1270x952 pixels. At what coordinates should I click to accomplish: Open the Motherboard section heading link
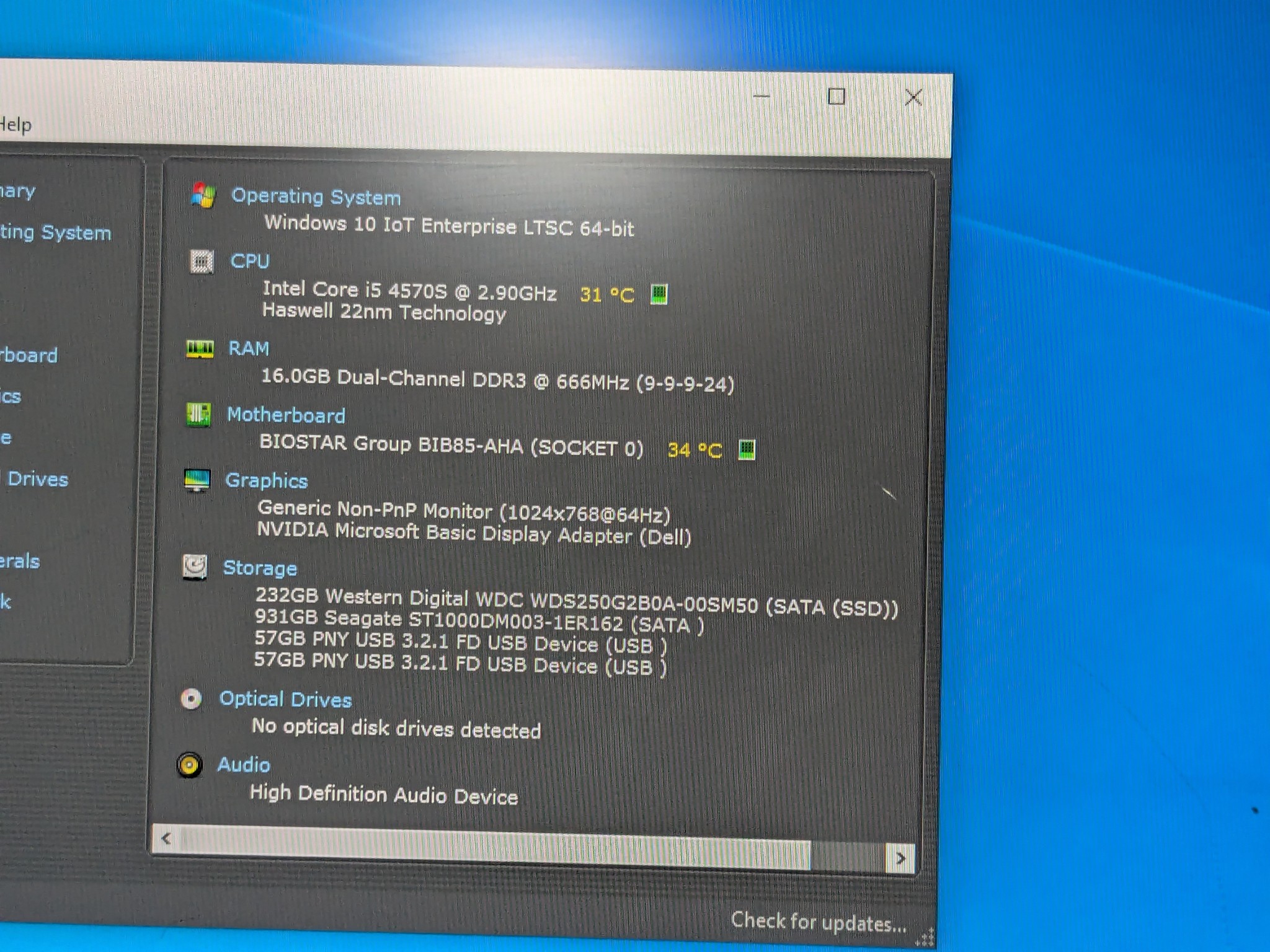click(286, 415)
